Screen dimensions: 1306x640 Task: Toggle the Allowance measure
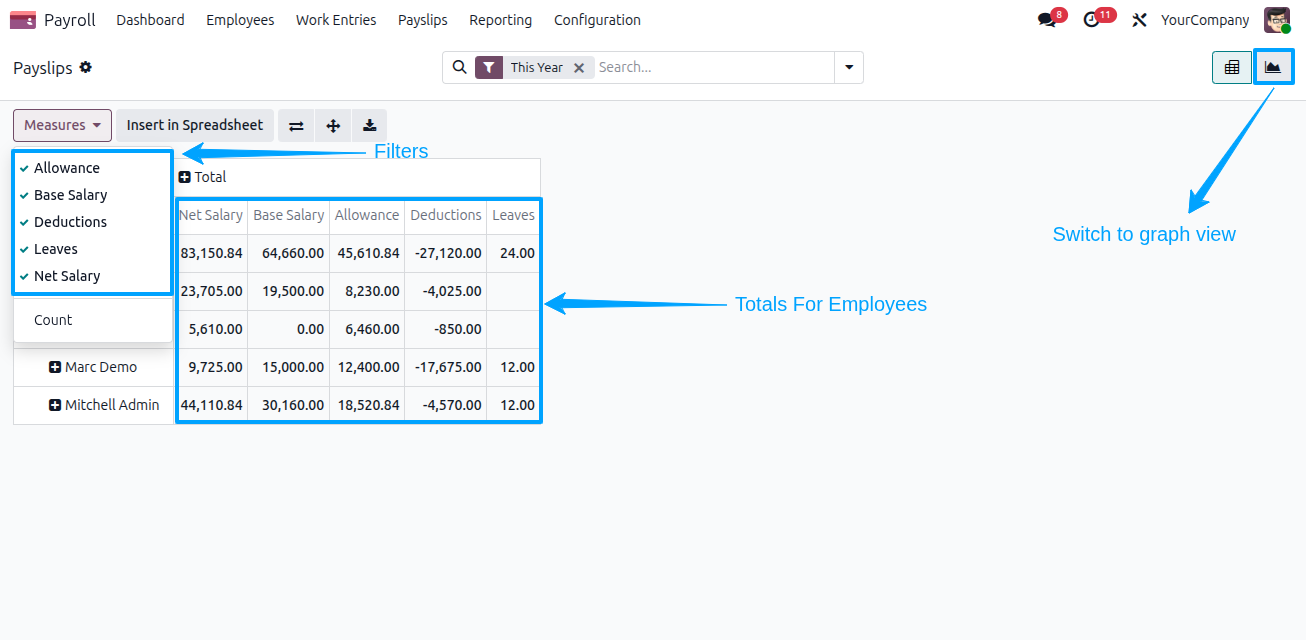coord(93,168)
